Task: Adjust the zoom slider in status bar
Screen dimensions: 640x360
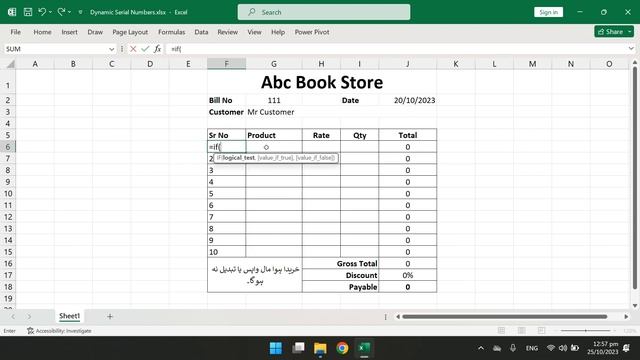Action: (586, 331)
